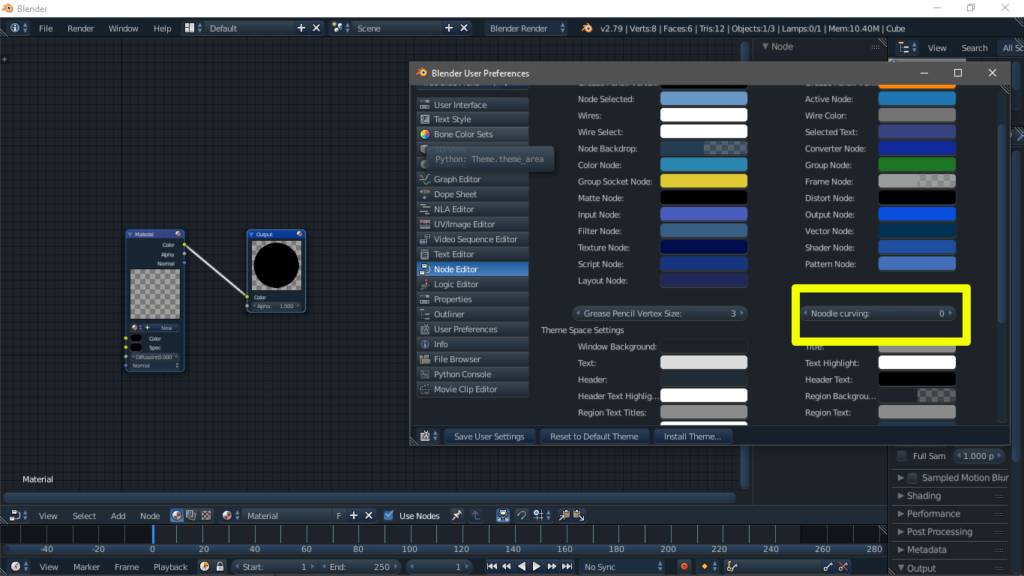Click the Outliner display mode icon
The width and height of the screenshot is (1024, 576).
point(907,47)
